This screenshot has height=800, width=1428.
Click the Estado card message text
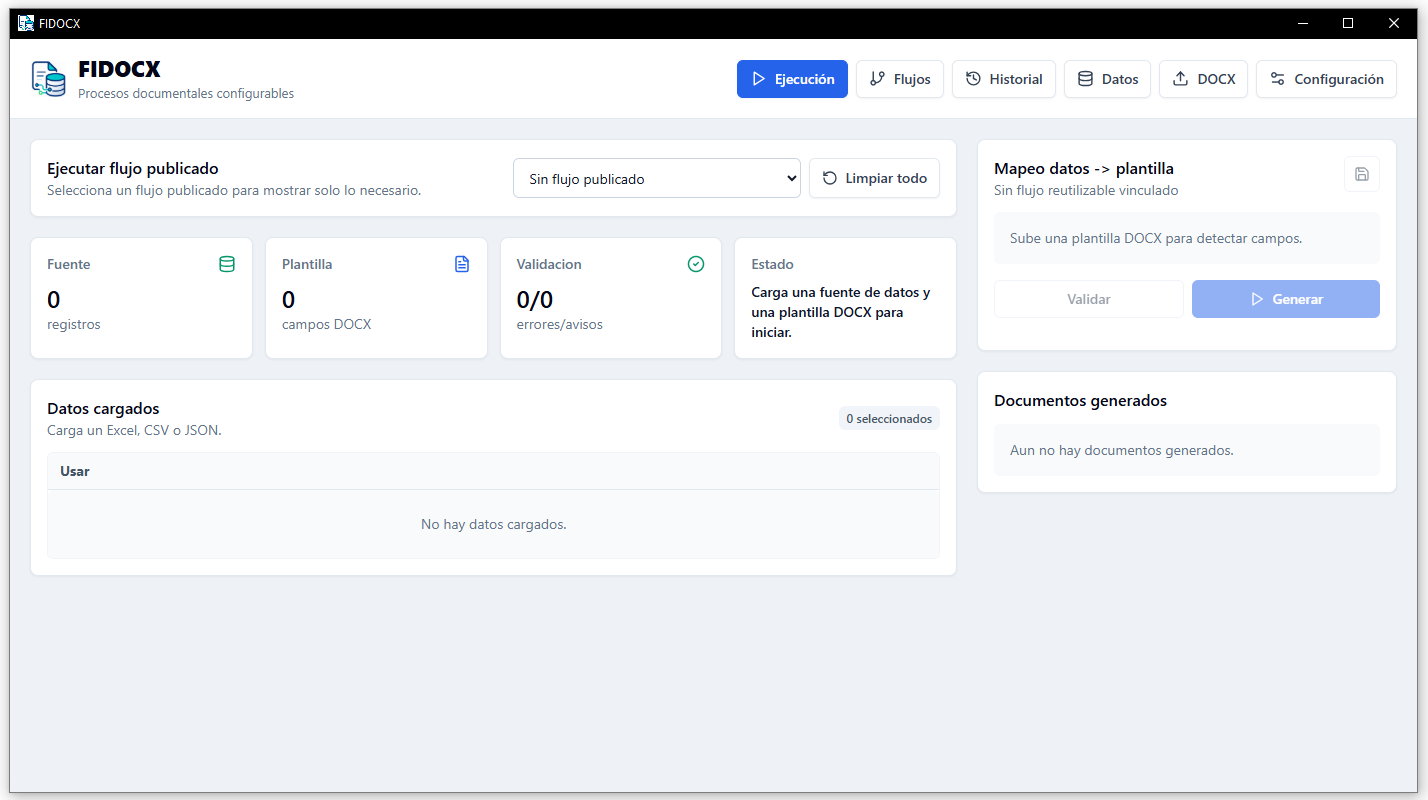point(841,312)
